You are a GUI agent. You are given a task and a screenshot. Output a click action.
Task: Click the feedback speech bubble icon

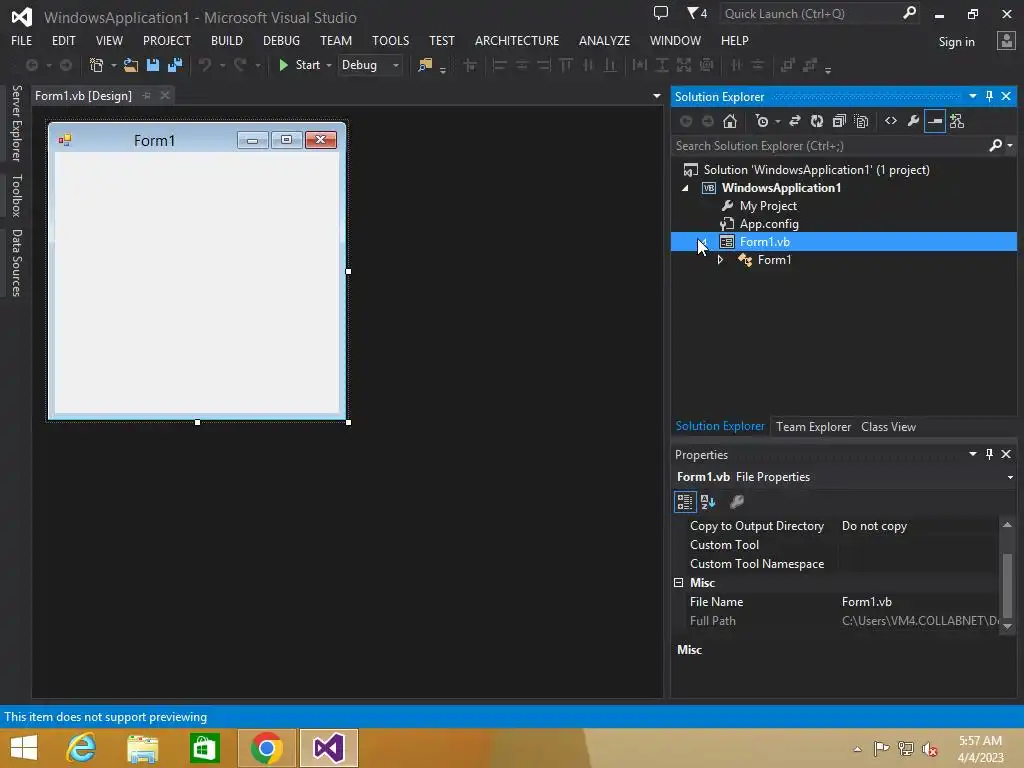[661, 13]
